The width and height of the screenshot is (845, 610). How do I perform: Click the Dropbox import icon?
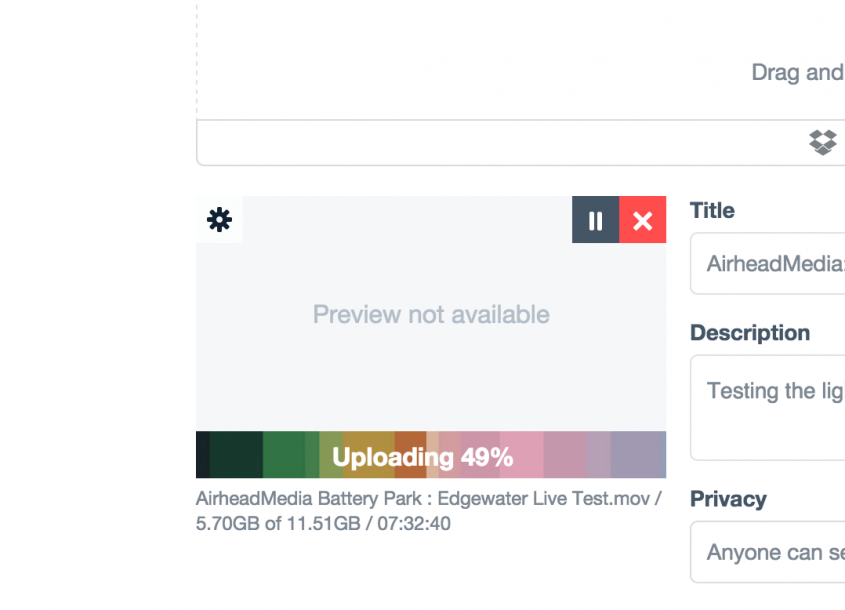(x=822, y=142)
